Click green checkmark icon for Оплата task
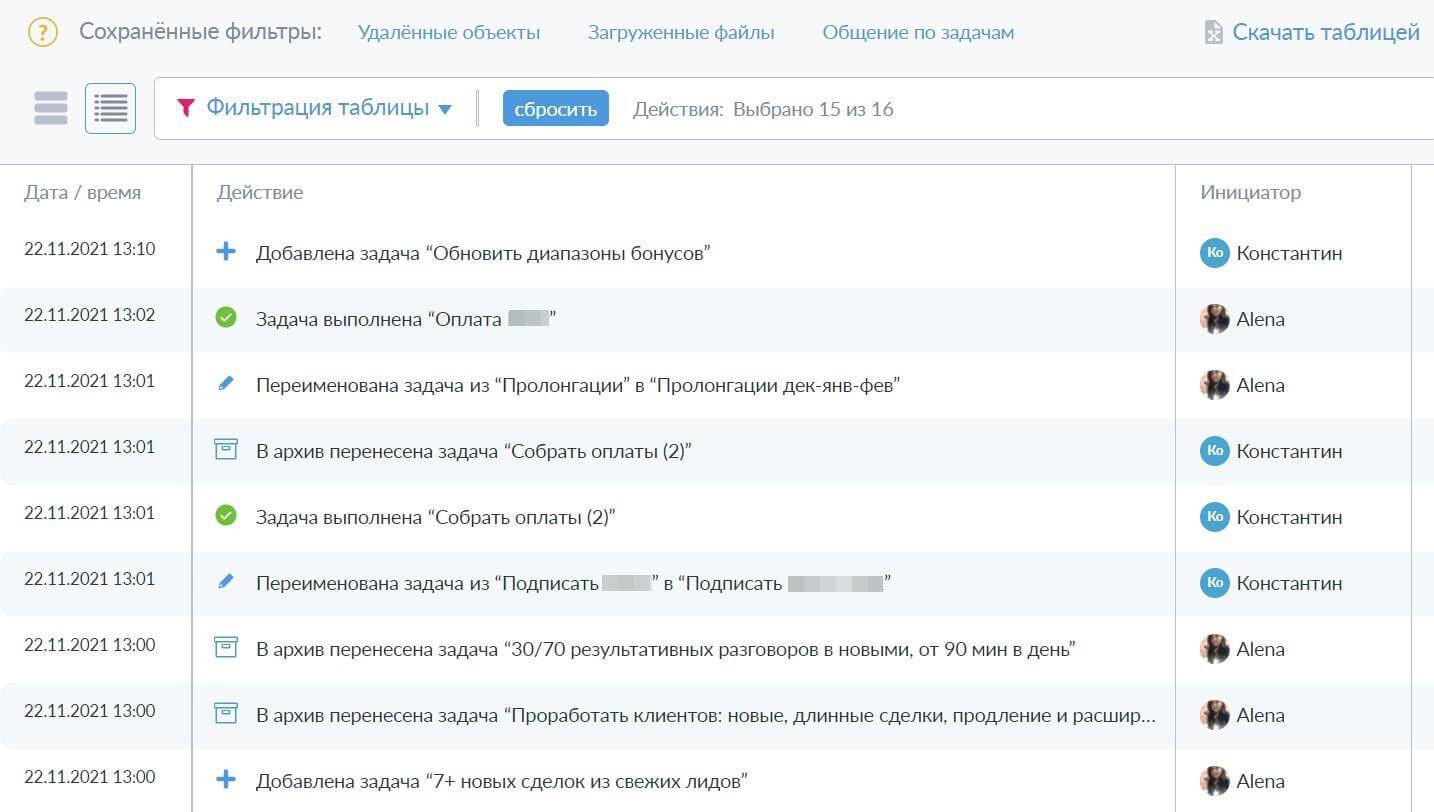Image resolution: width=1434 pixels, height=812 pixels. click(x=226, y=318)
